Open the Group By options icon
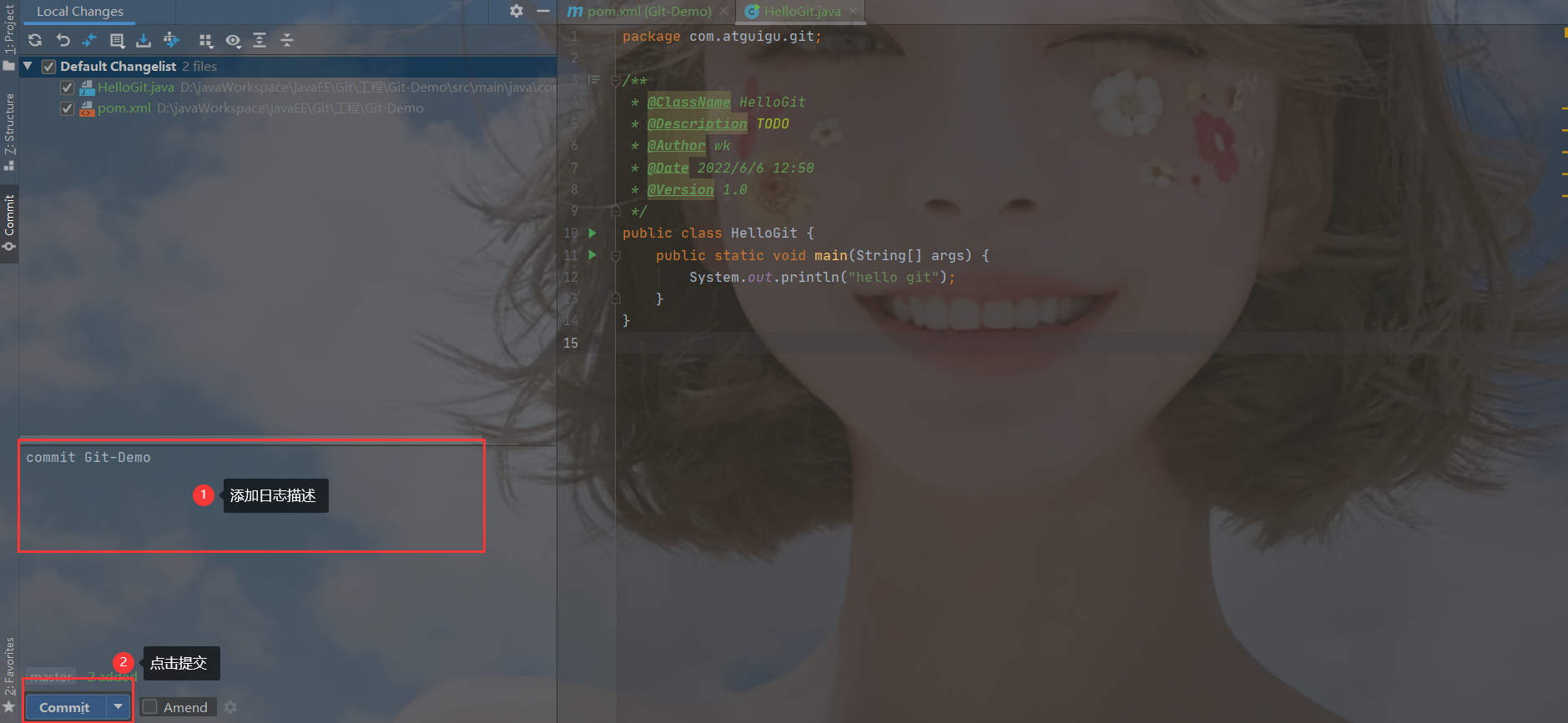This screenshot has width=1568, height=723. (206, 40)
